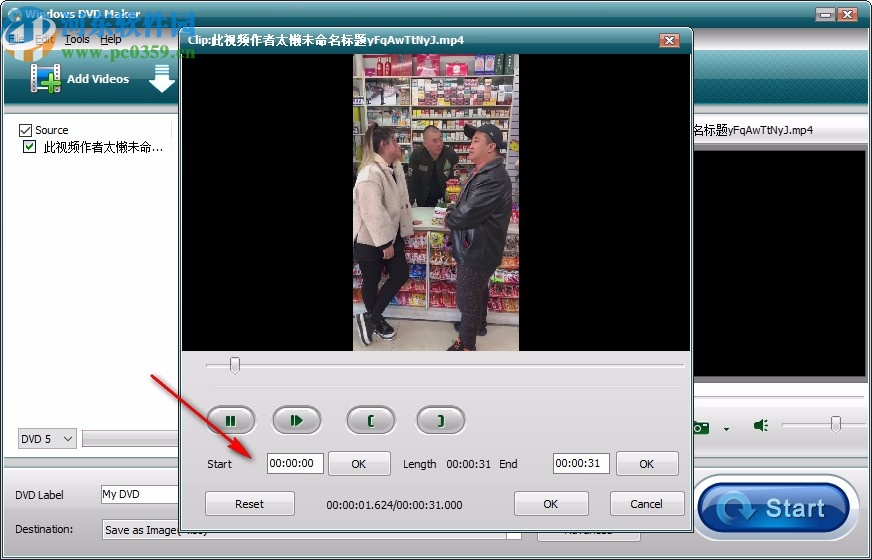Close the Clip dialog
This screenshot has height=560, width=872.
tap(670, 40)
